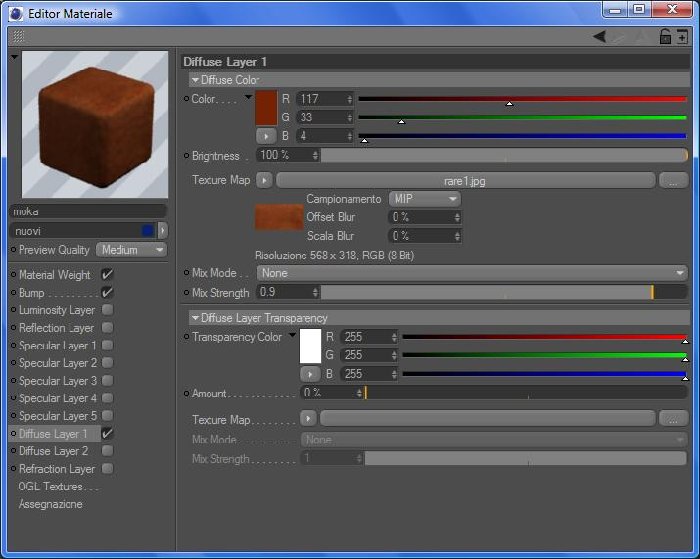Viewport: 700px width, 559px height.
Task: Click the back arrow in the toolbar
Action: tap(599, 37)
